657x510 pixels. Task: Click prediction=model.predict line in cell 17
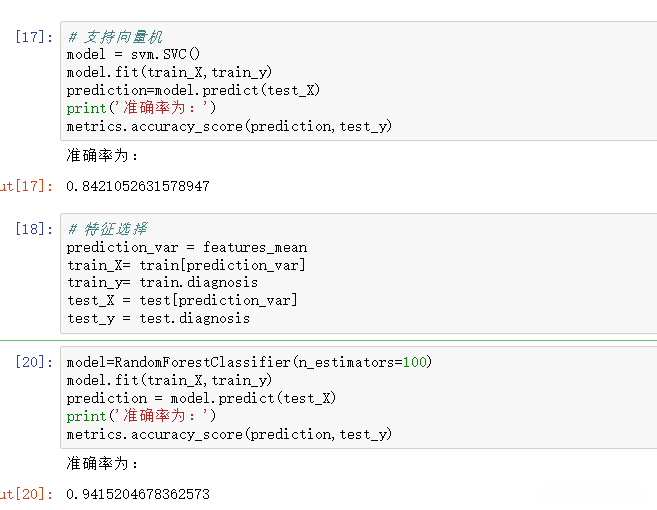[193, 90]
